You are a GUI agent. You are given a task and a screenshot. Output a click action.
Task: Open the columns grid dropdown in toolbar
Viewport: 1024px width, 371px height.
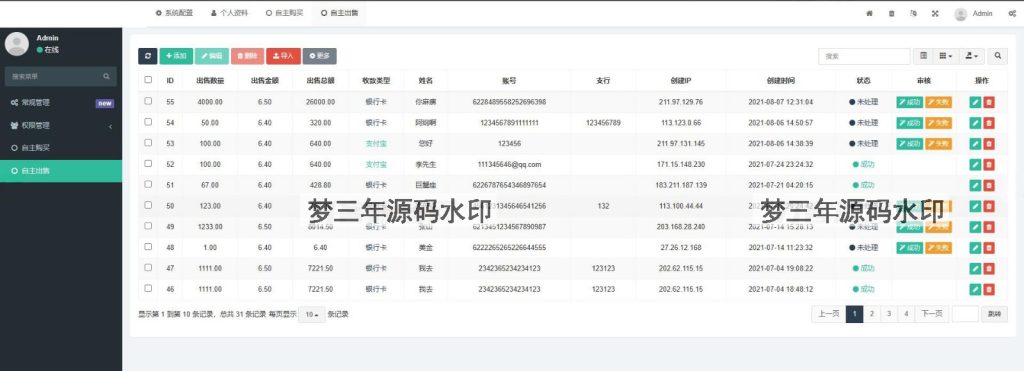tap(946, 56)
